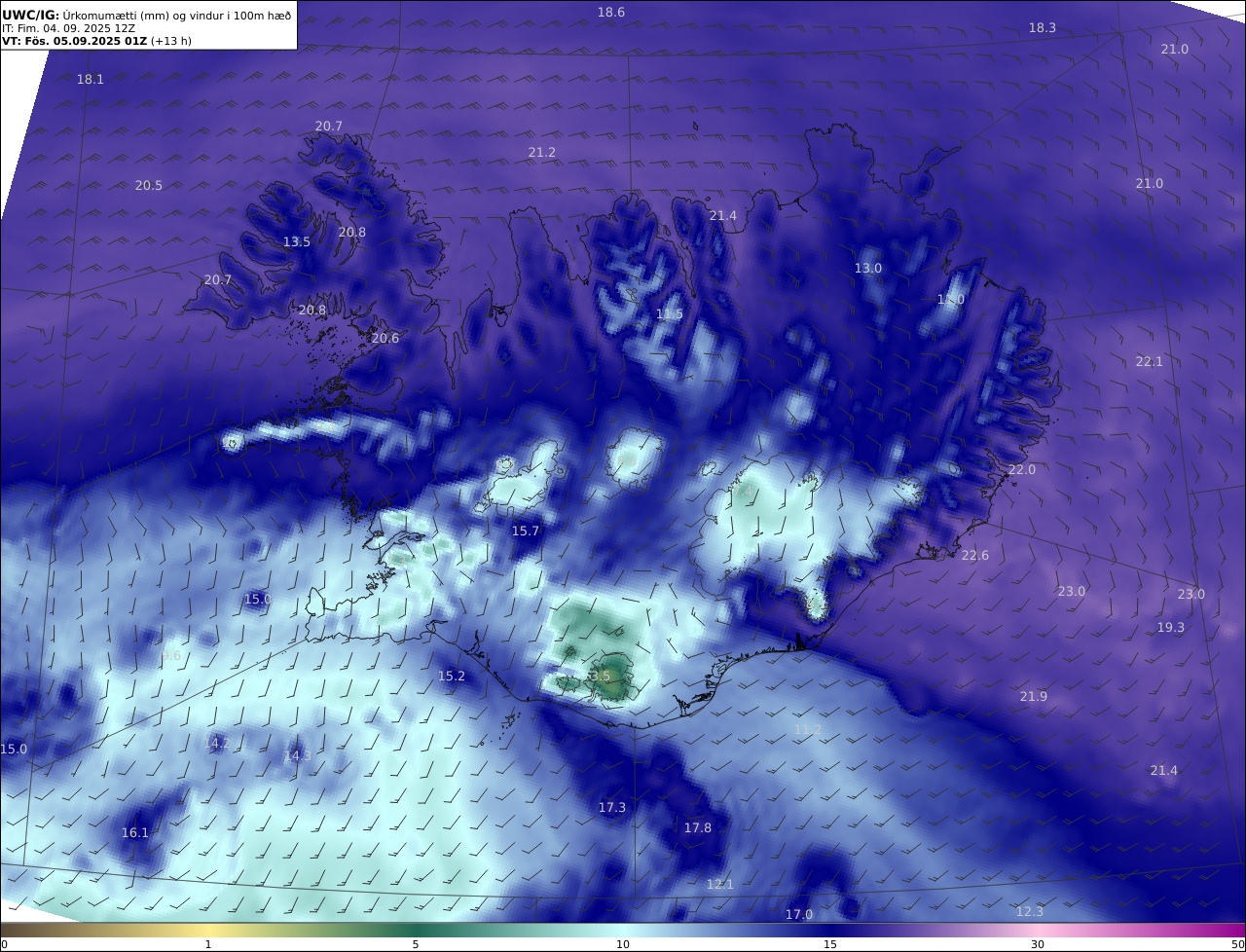
Task: Click the wind value 15.2 on the map
Action: click(x=452, y=677)
